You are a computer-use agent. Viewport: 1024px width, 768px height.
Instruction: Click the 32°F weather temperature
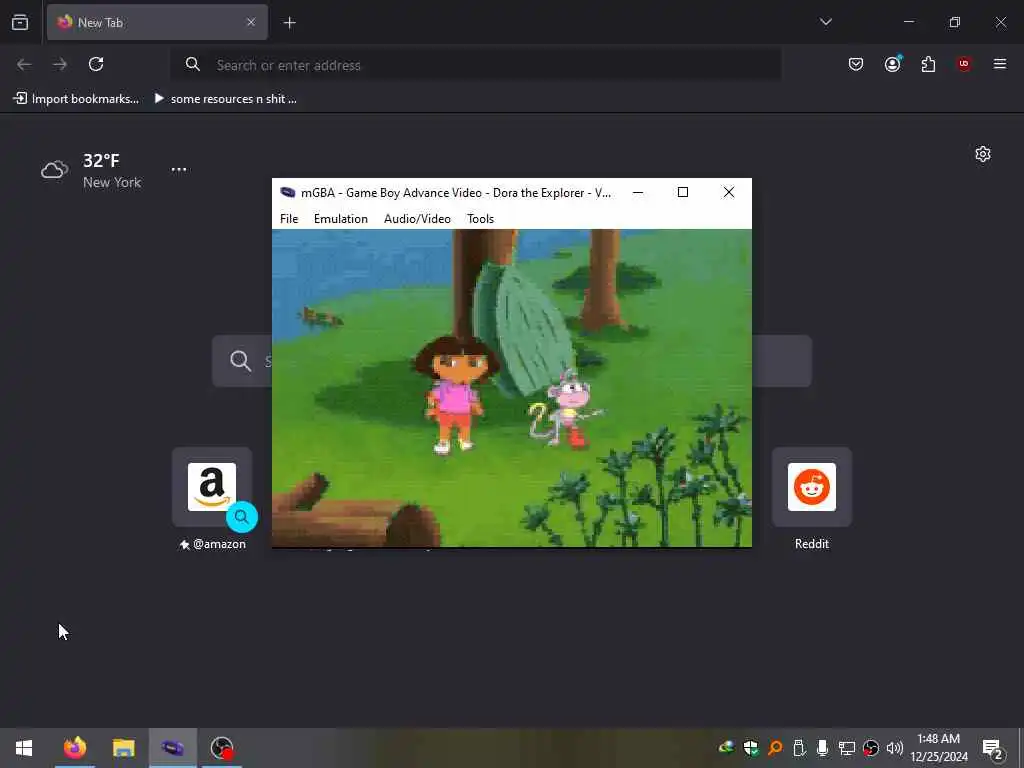(x=101, y=161)
